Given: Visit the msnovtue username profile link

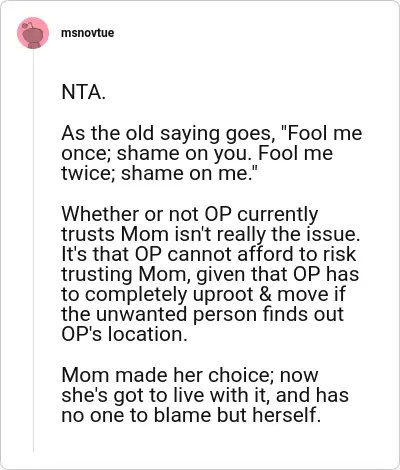Looking at the screenshot, I should (87, 33).
